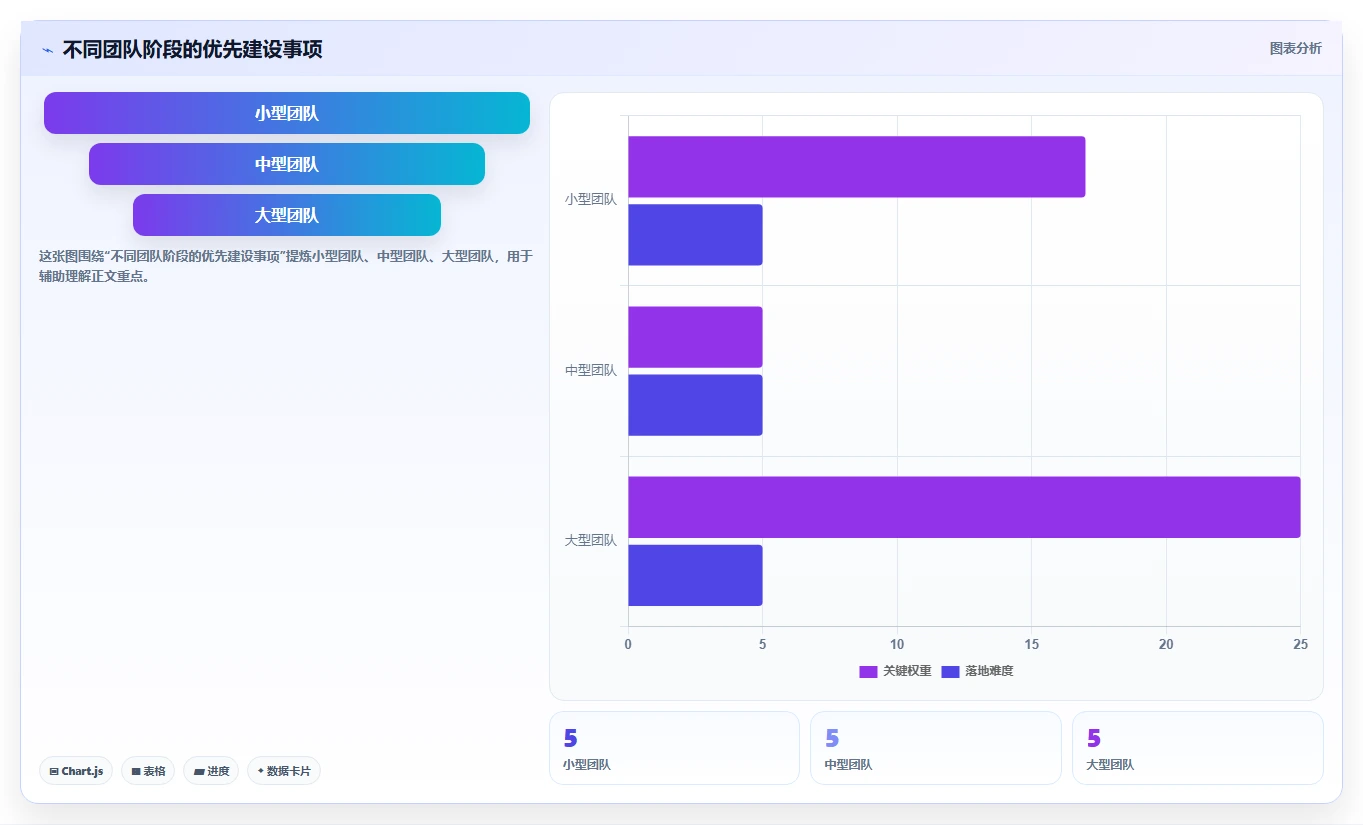Click the 数据卡片 tag chip

pos(284,771)
